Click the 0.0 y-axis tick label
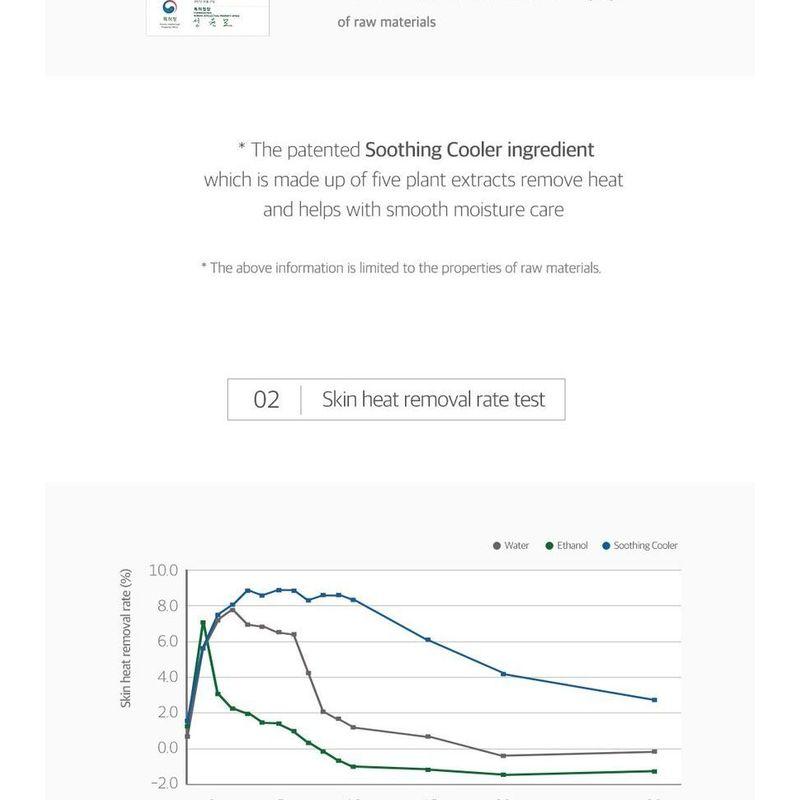This screenshot has width=800, height=800. [x=167, y=748]
